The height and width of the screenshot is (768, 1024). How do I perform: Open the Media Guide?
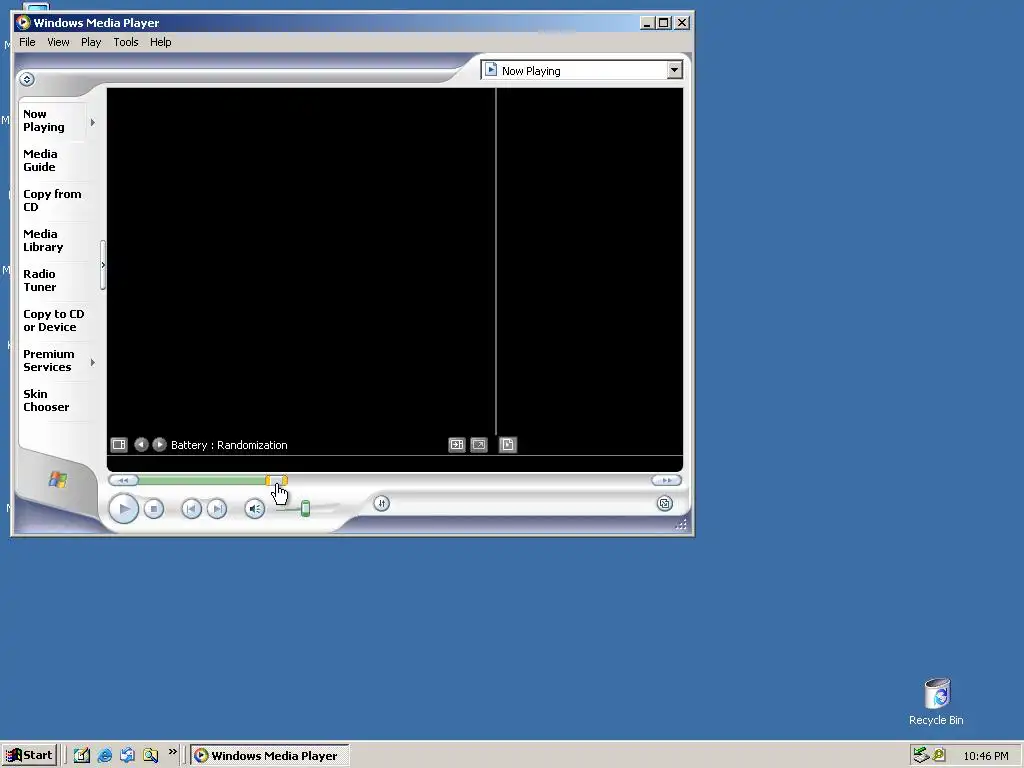(40, 161)
